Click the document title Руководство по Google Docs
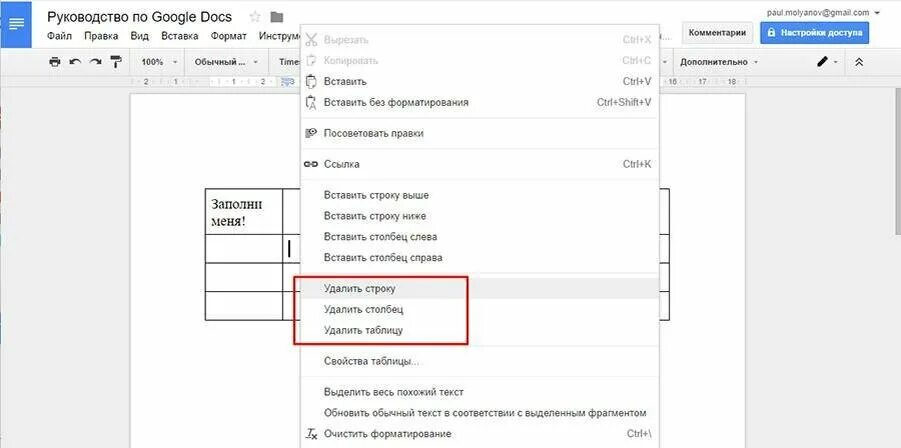Viewport: 901px width, 448px height. [x=140, y=17]
